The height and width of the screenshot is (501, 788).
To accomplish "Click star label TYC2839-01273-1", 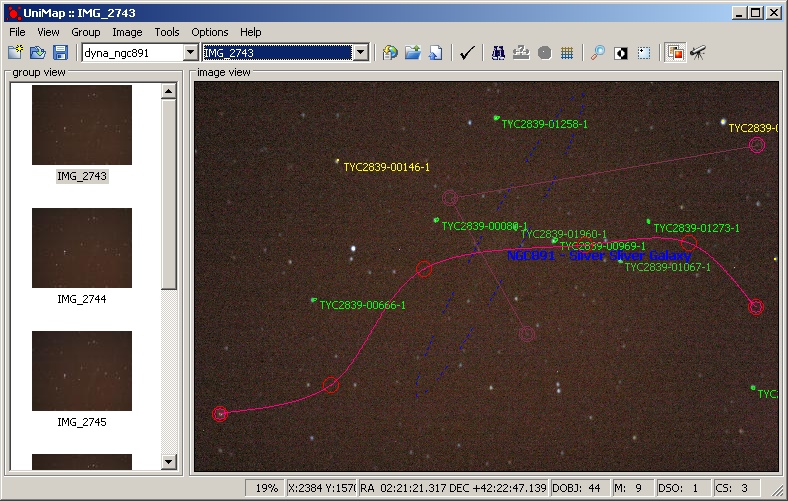I will pos(696,228).
